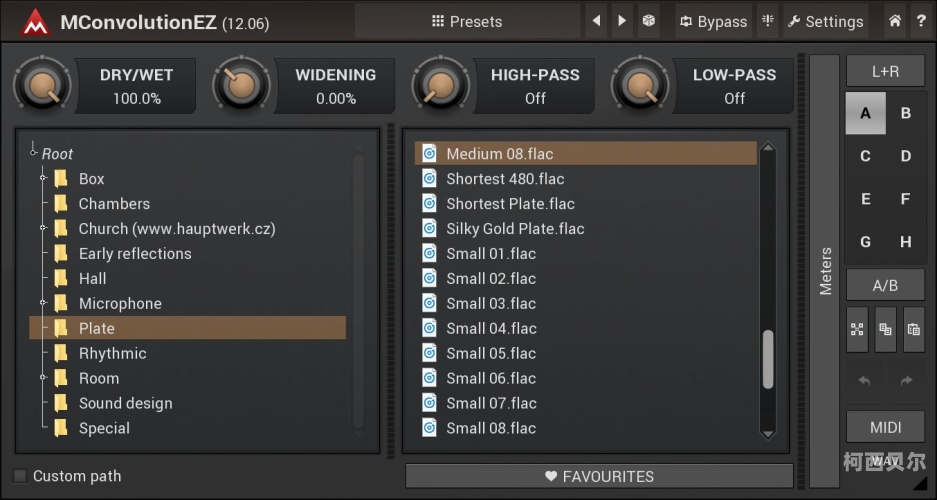The width and height of the screenshot is (937, 500).
Task: Click the DRY/WET 100.0% value box
Action: [x=137, y=86]
